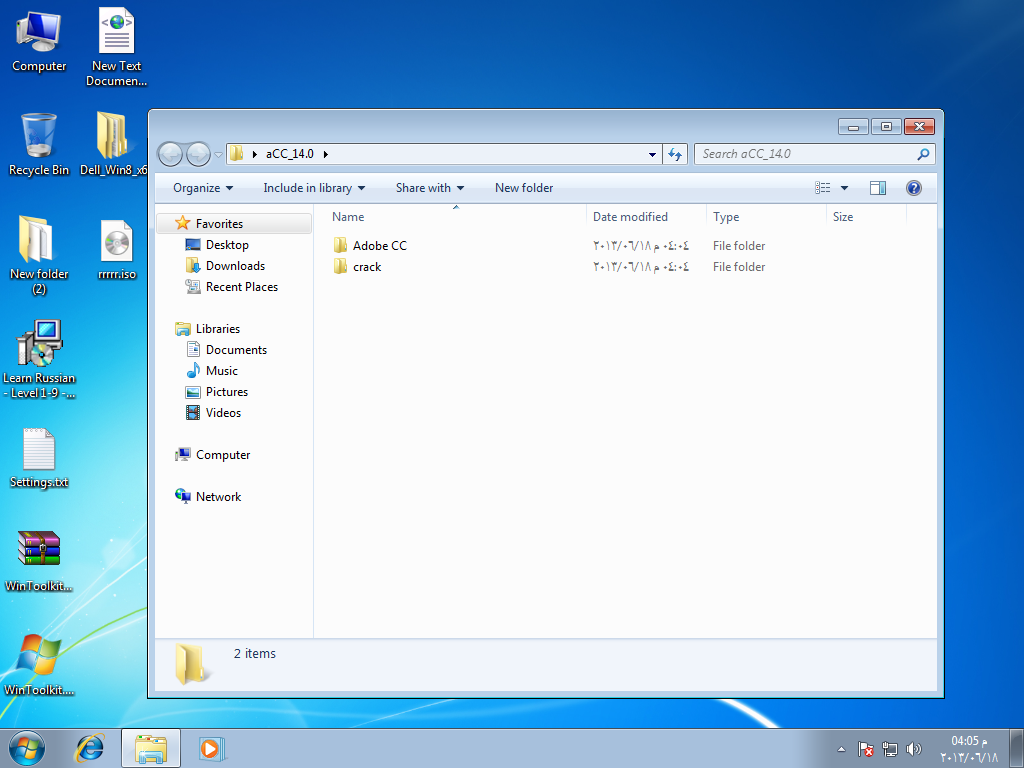Screen dimensions: 1024x768
Task: Select the Computer desktop icon
Action: 39,42
